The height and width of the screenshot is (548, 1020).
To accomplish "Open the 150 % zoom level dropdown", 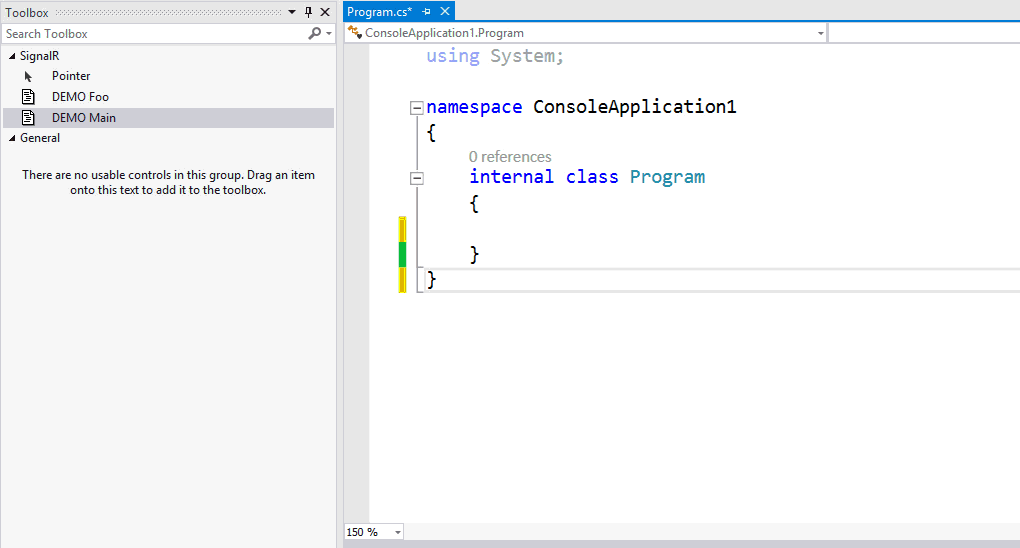I will click(x=397, y=532).
